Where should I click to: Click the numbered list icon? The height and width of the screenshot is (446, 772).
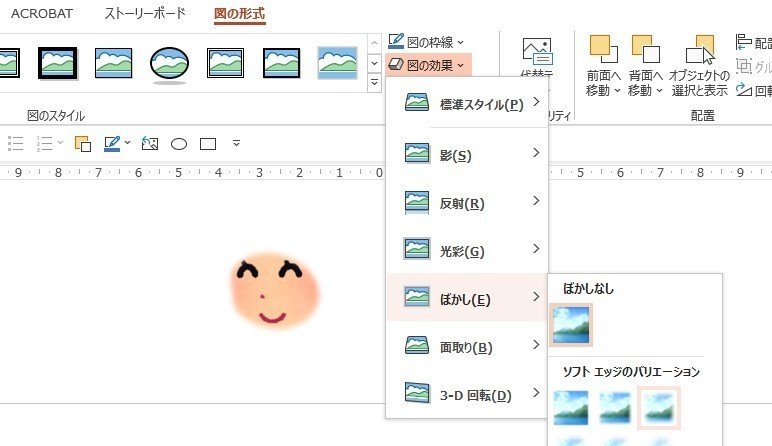pos(44,143)
